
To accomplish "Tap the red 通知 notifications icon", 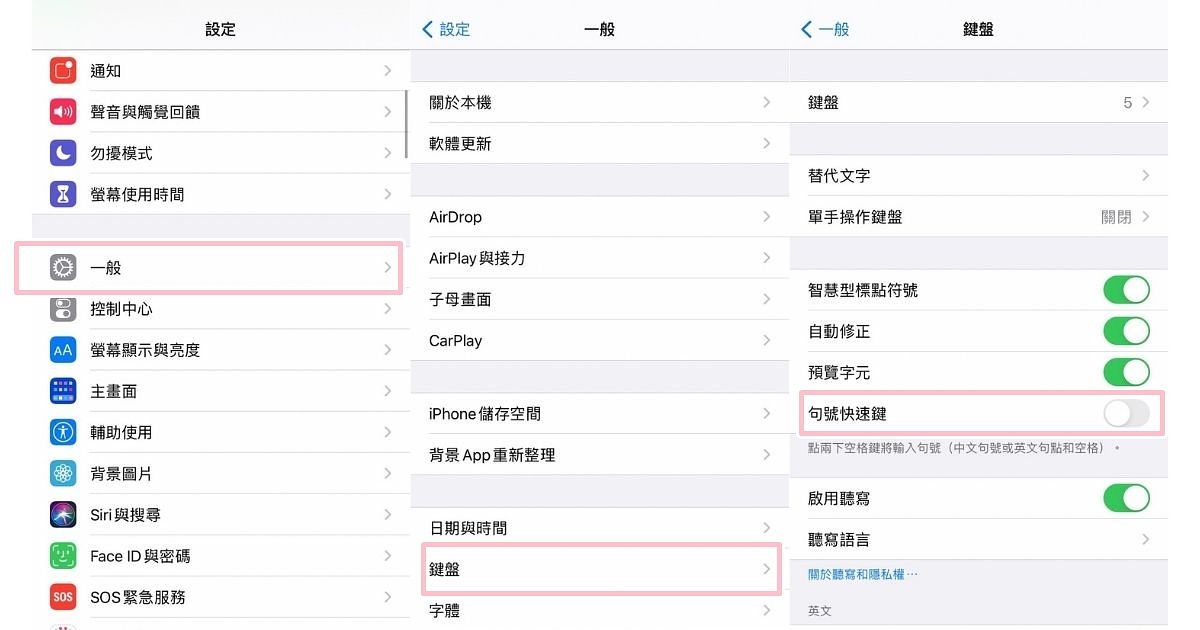I will (63, 71).
